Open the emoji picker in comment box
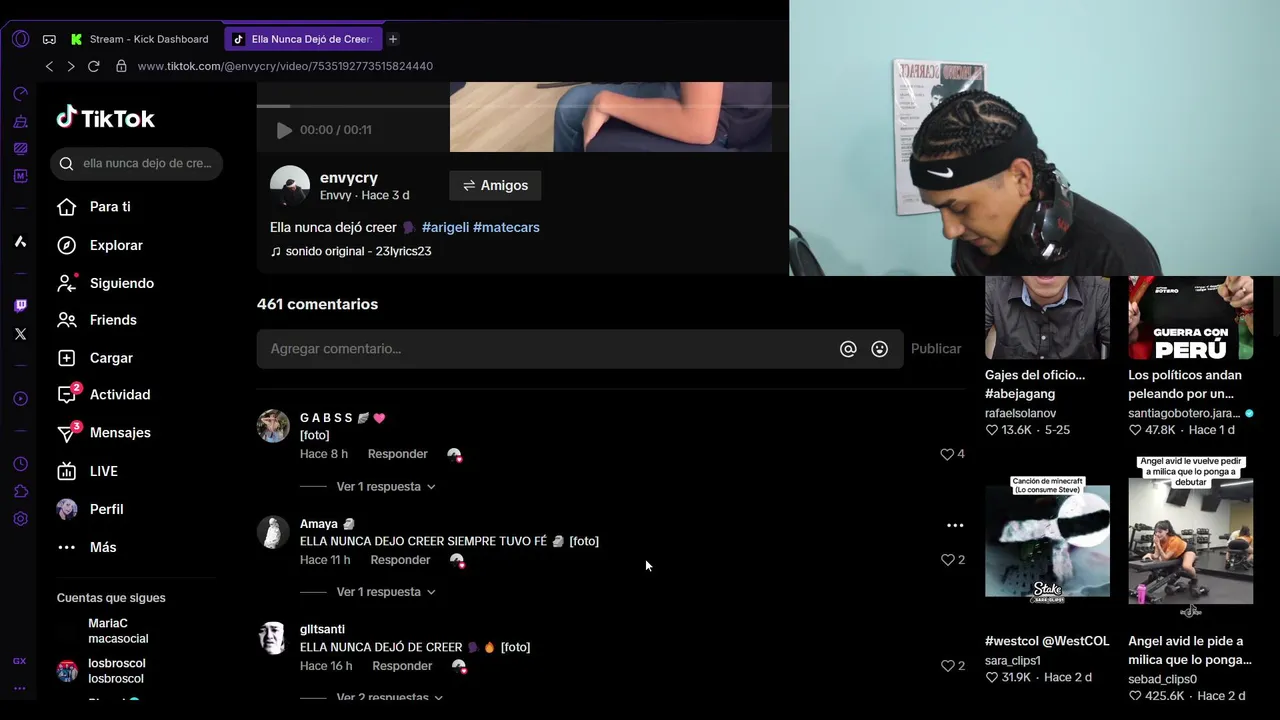Viewport: 1280px width, 720px height. (880, 349)
